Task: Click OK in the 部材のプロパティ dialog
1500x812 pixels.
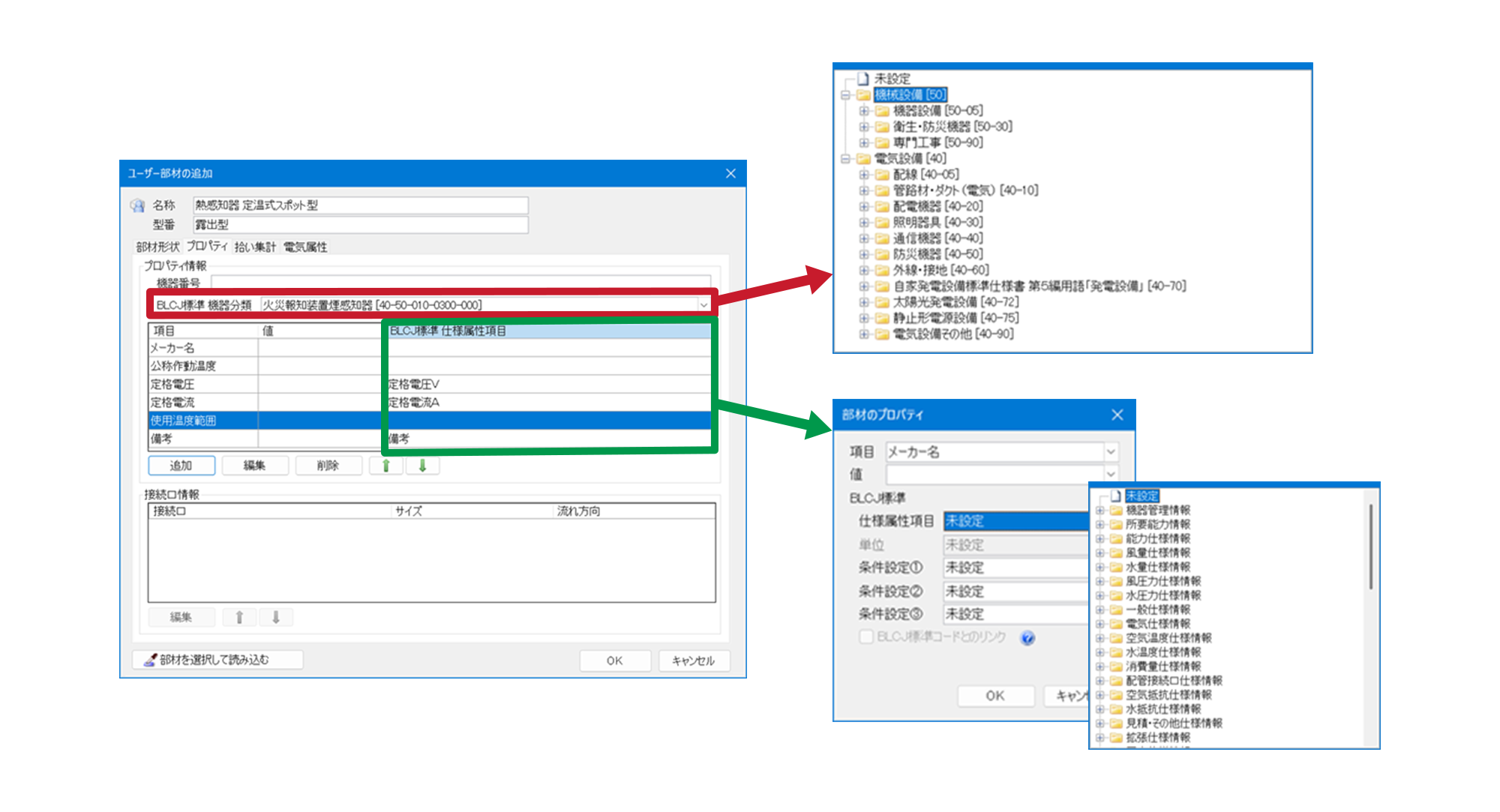Action: pos(996,694)
